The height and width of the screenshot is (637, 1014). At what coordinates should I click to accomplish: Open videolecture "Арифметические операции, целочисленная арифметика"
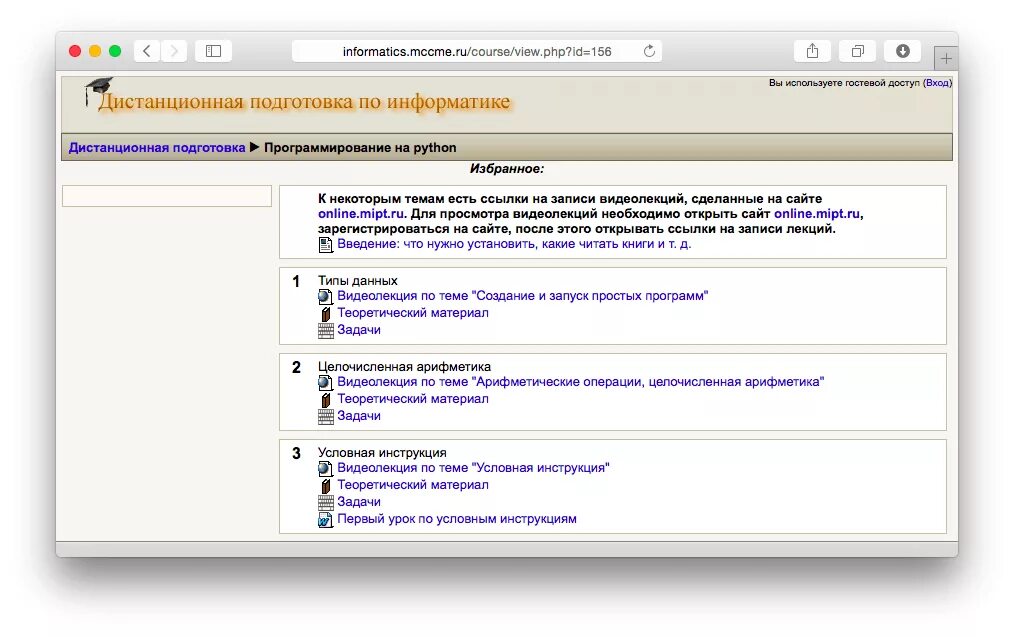tap(581, 382)
